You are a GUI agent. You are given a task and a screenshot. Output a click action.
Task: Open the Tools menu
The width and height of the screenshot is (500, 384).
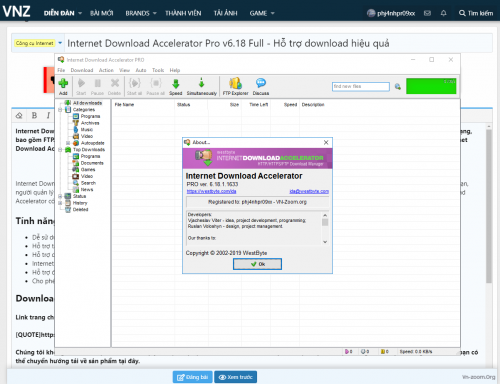pyautogui.click(x=158, y=70)
